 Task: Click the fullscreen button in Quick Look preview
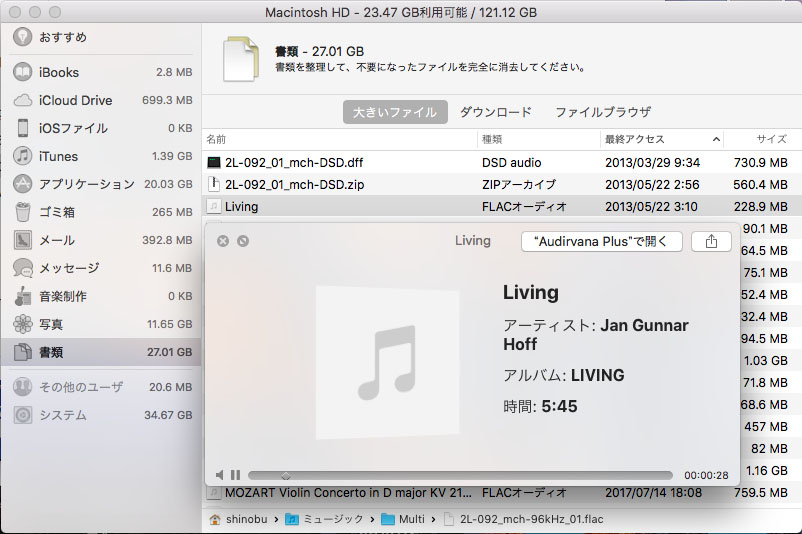(x=243, y=241)
